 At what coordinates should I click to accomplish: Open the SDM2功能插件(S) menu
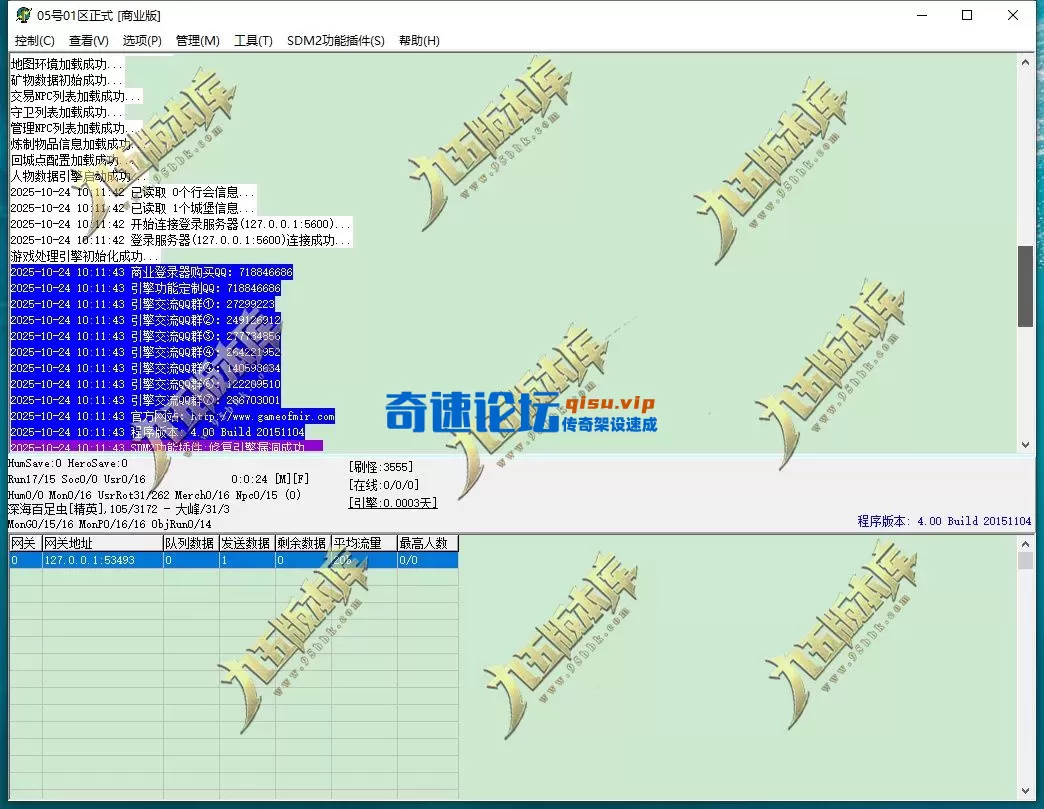(x=336, y=41)
